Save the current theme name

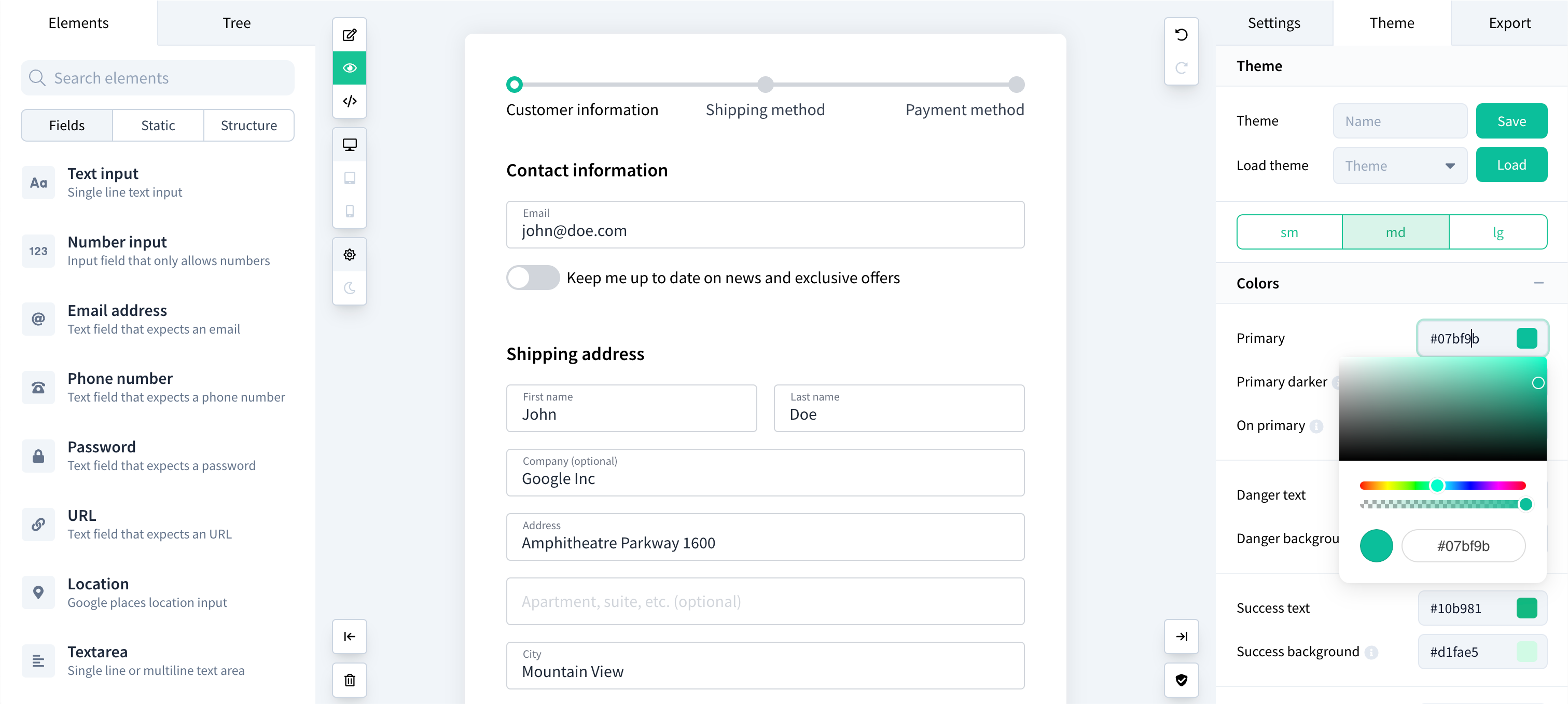[1511, 120]
